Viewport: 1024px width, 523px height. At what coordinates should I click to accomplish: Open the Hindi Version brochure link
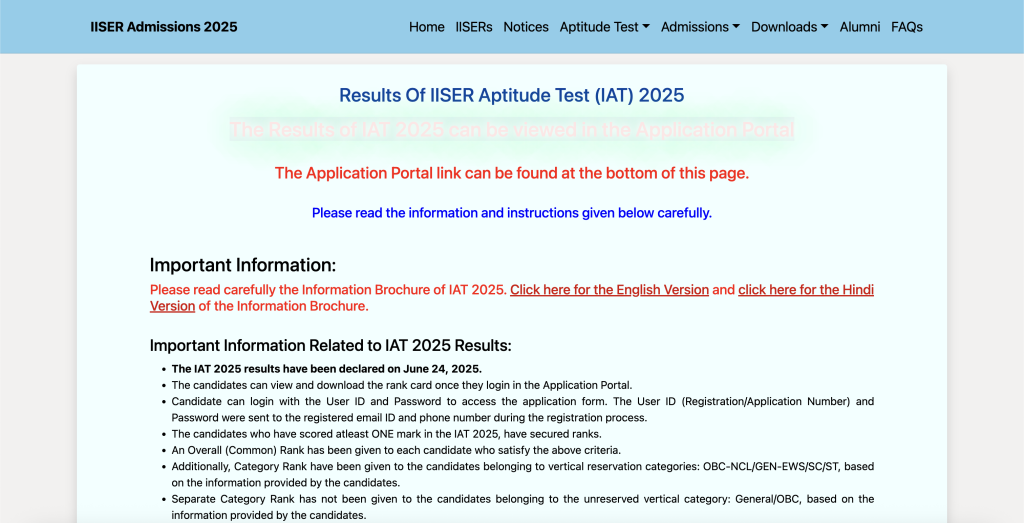806,290
